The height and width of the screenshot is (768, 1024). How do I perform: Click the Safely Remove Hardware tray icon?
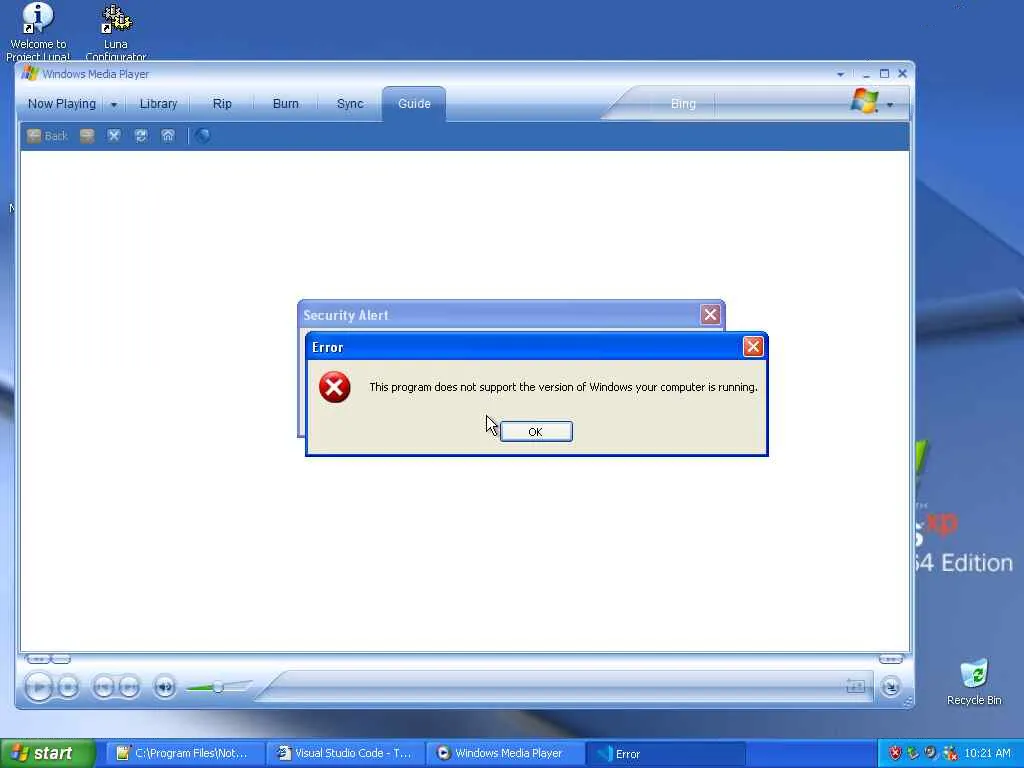coord(913,754)
